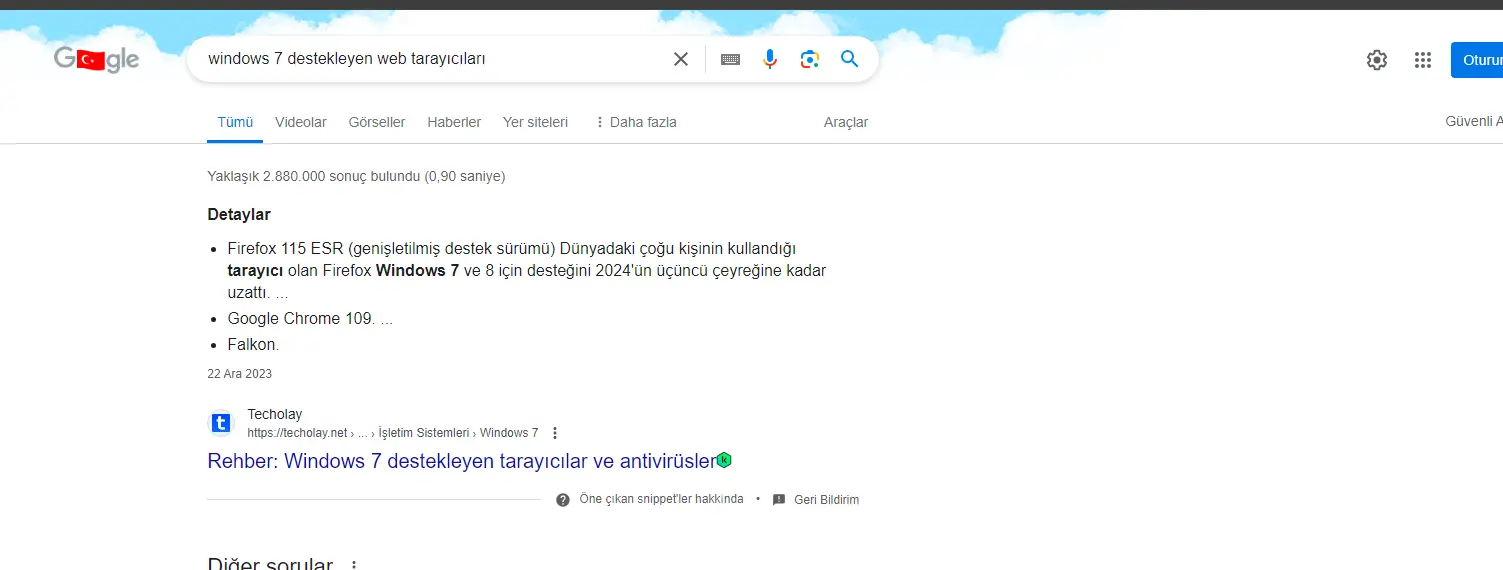Search by image with Lens icon
This screenshot has width=1503, height=570.
[810, 59]
